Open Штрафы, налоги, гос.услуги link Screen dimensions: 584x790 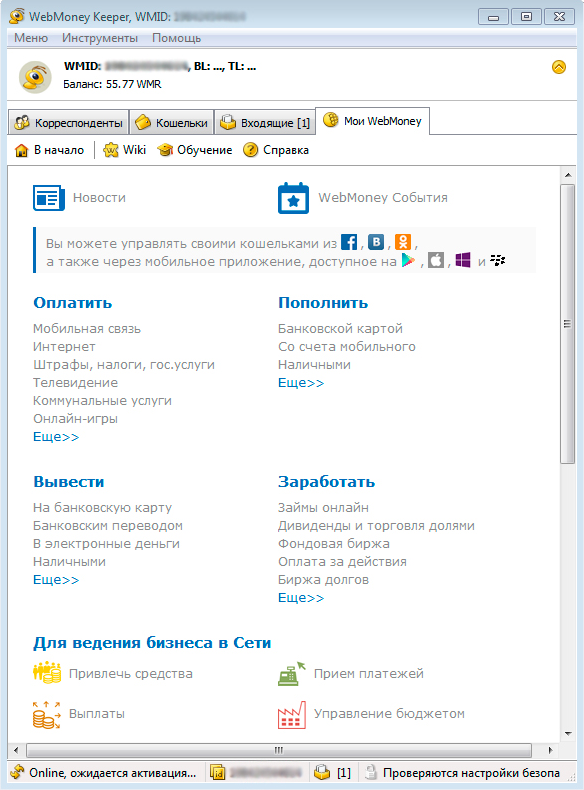click(124, 365)
